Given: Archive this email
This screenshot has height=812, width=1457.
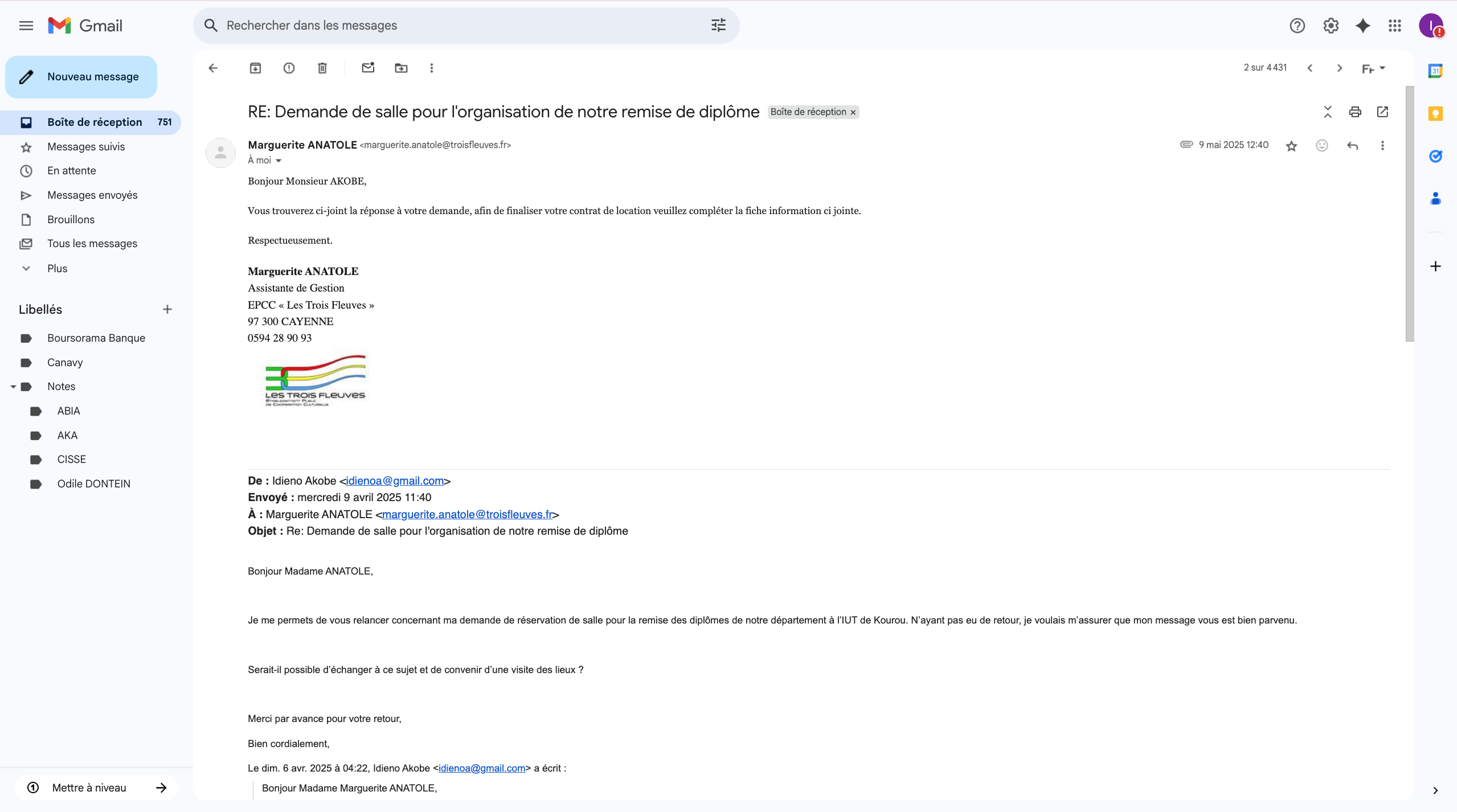Looking at the screenshot, I should [255, 68].
